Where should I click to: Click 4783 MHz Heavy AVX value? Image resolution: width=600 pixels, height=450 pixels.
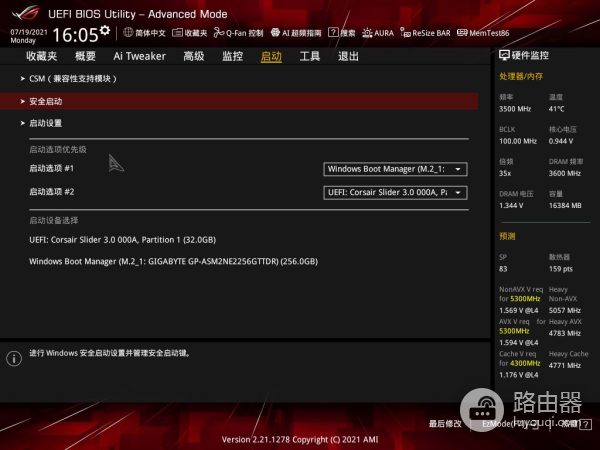(x=565, y=333)
